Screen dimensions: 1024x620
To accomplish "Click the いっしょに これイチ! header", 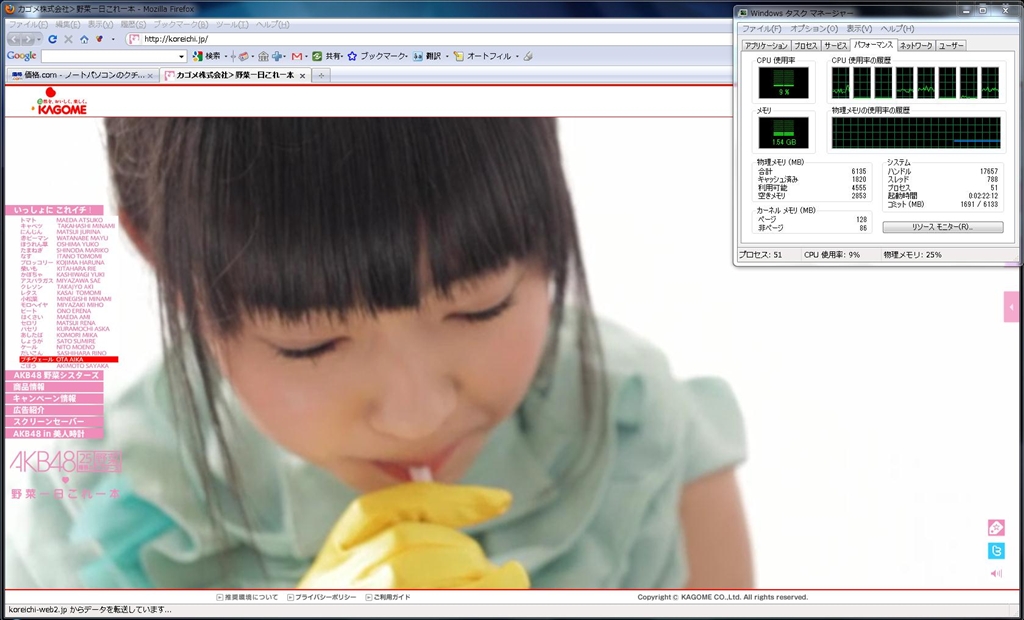I will pyautogui.click(x=54, y=210).
